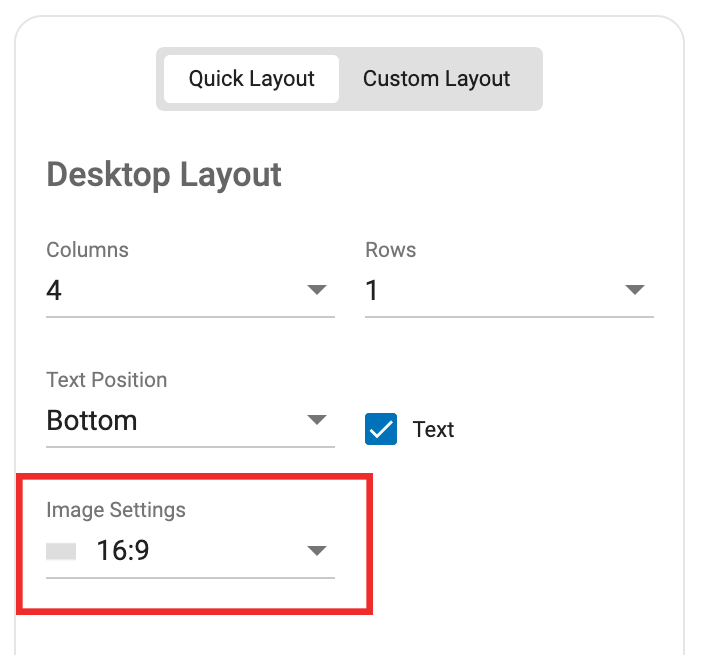Image resolution: width=706 pixels, height=655 pixels.
Task: Click the Columns value 4
Action: [54, 290]
